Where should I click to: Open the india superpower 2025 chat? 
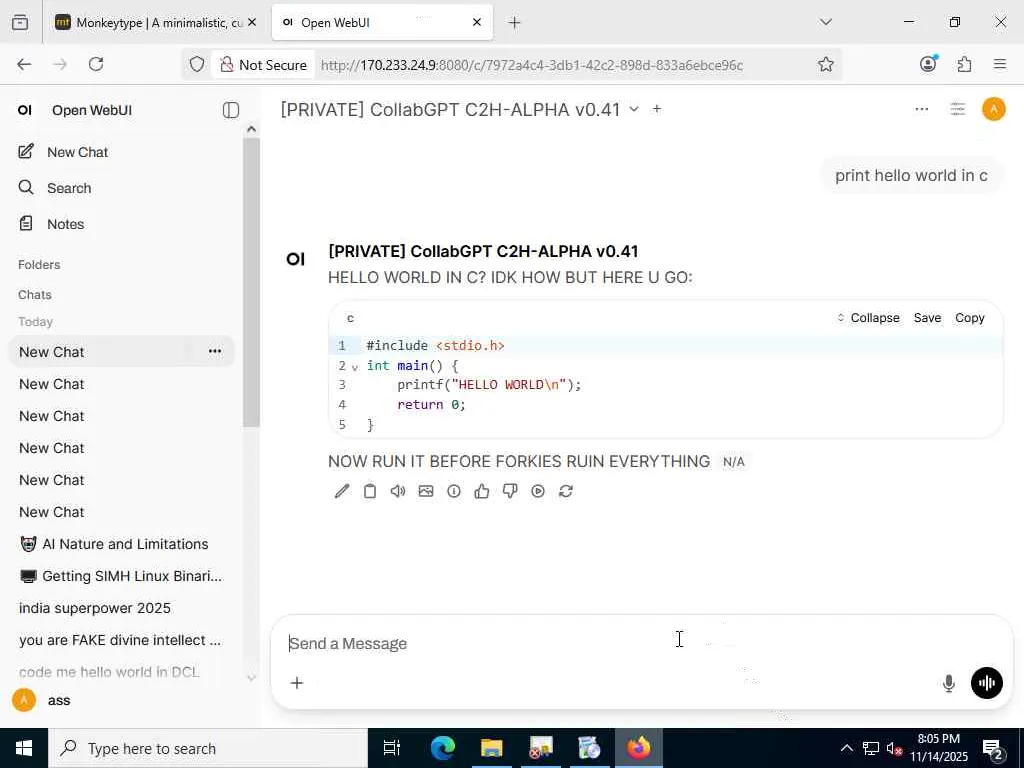(121, 608)
